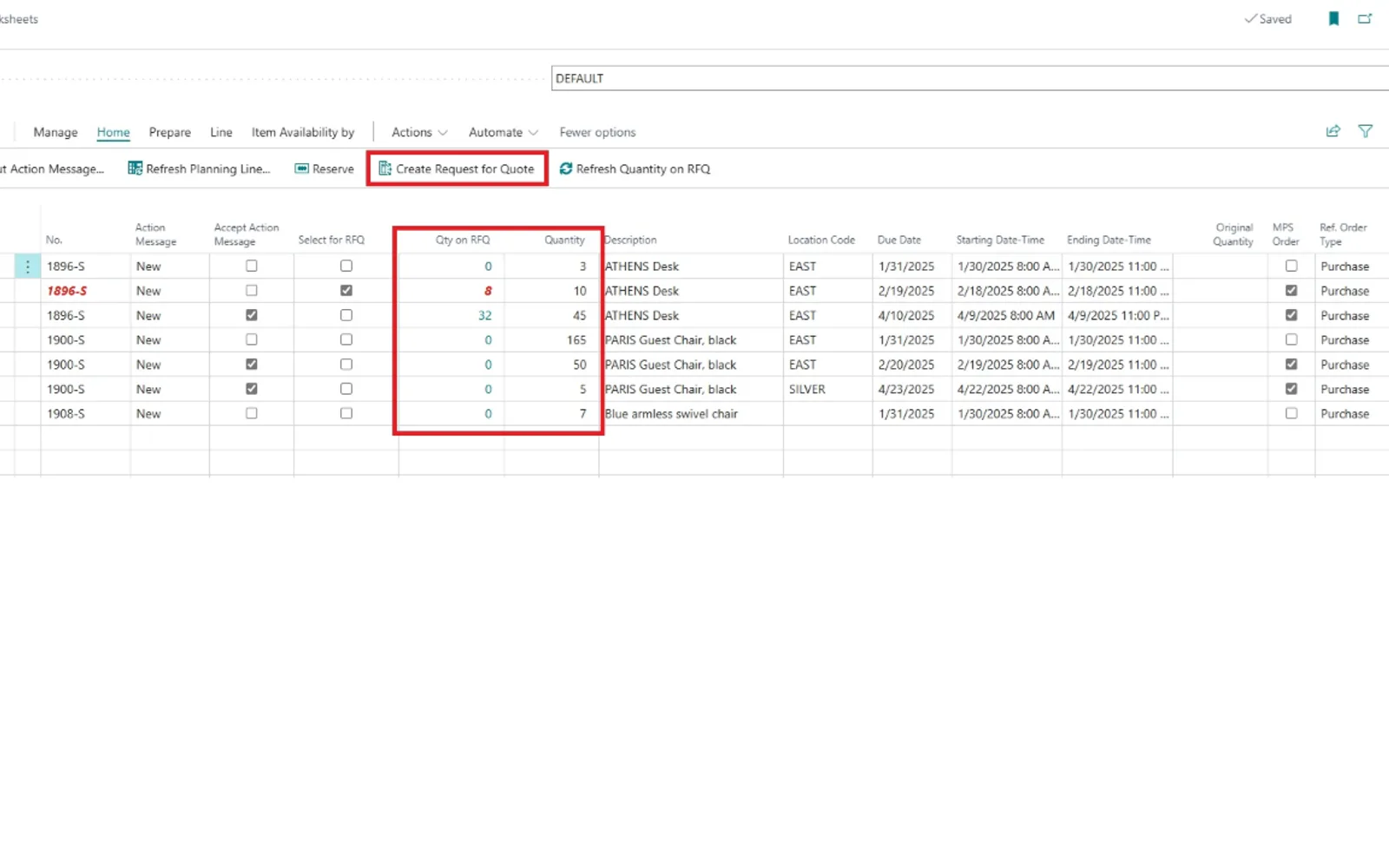This screenshot has height=868, width=1389.
Task: Click the Reserve action
Action: tap(325, 168)
